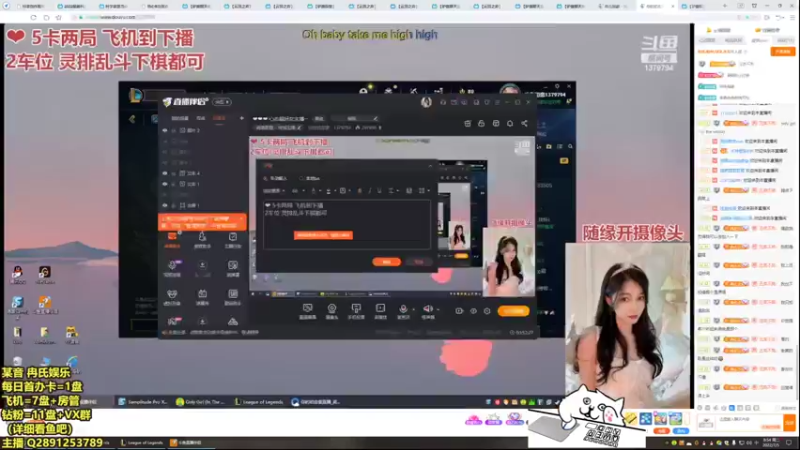Toggle the preview eye icon near start-streaming button
This screenshot has height=450, width=800.
tap(473, 311)
